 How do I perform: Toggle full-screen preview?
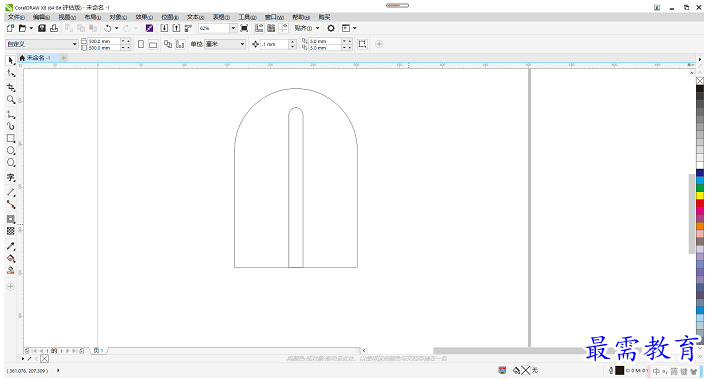[244, 28]
